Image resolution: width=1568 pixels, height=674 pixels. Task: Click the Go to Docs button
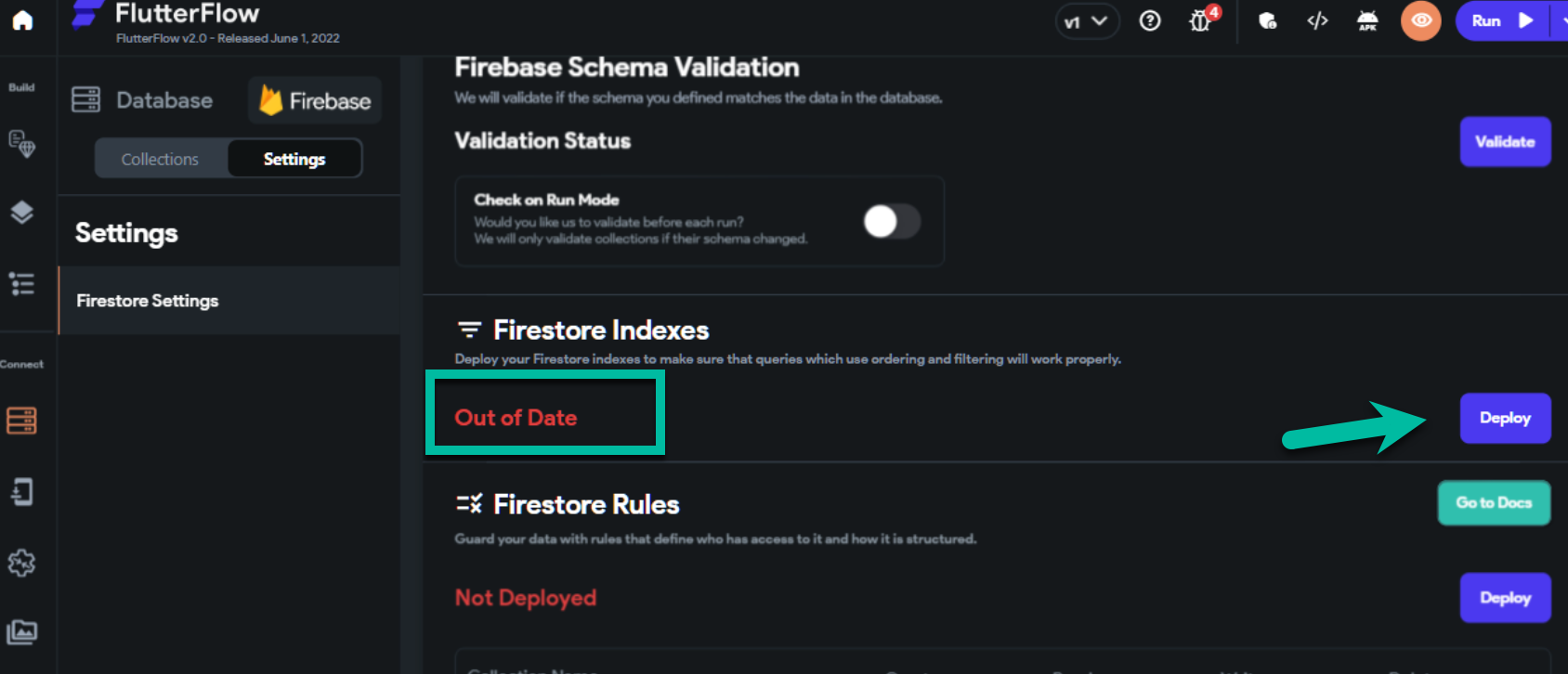pyautogui.click(x=1494, y=502)
